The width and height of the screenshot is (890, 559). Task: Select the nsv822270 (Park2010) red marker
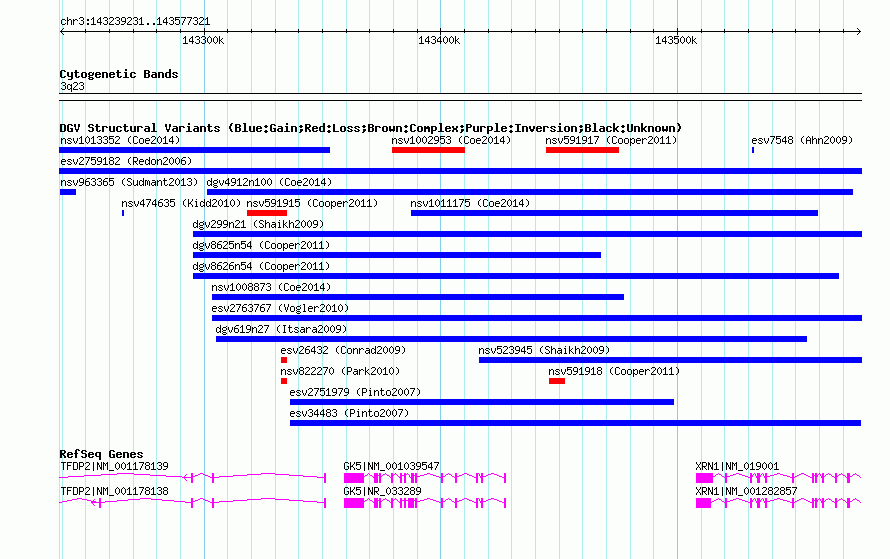pyautogui.click(x=284, y=381)
